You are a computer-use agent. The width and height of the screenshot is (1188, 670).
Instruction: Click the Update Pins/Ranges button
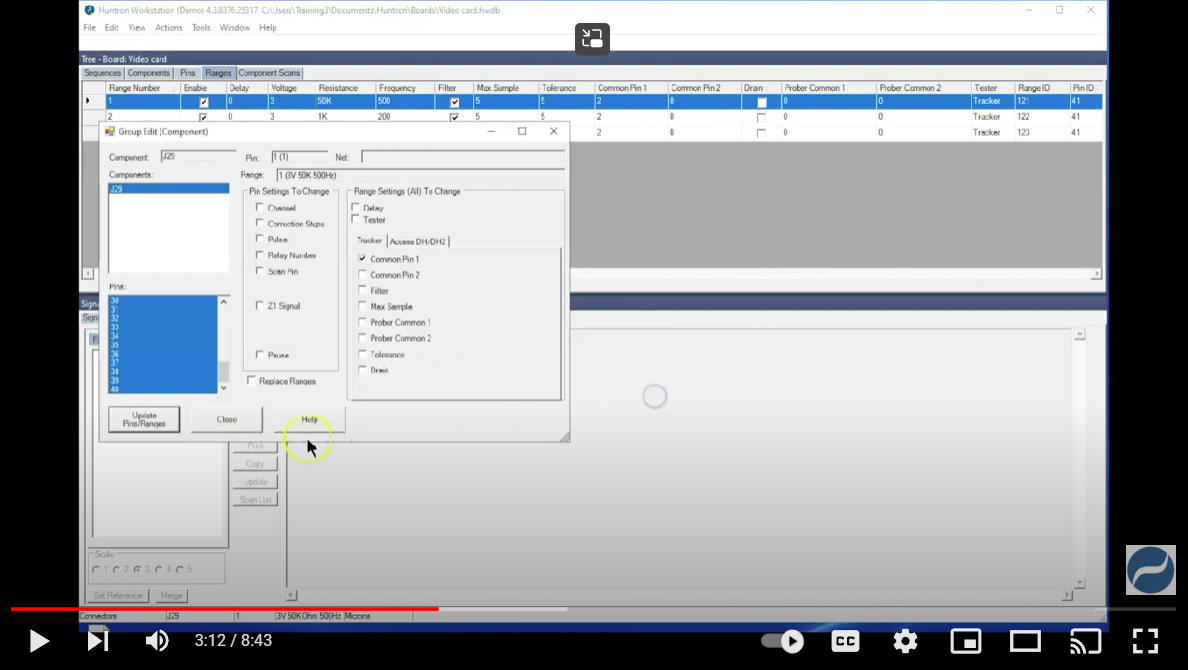pyautogui.click(x=144, y=419)
